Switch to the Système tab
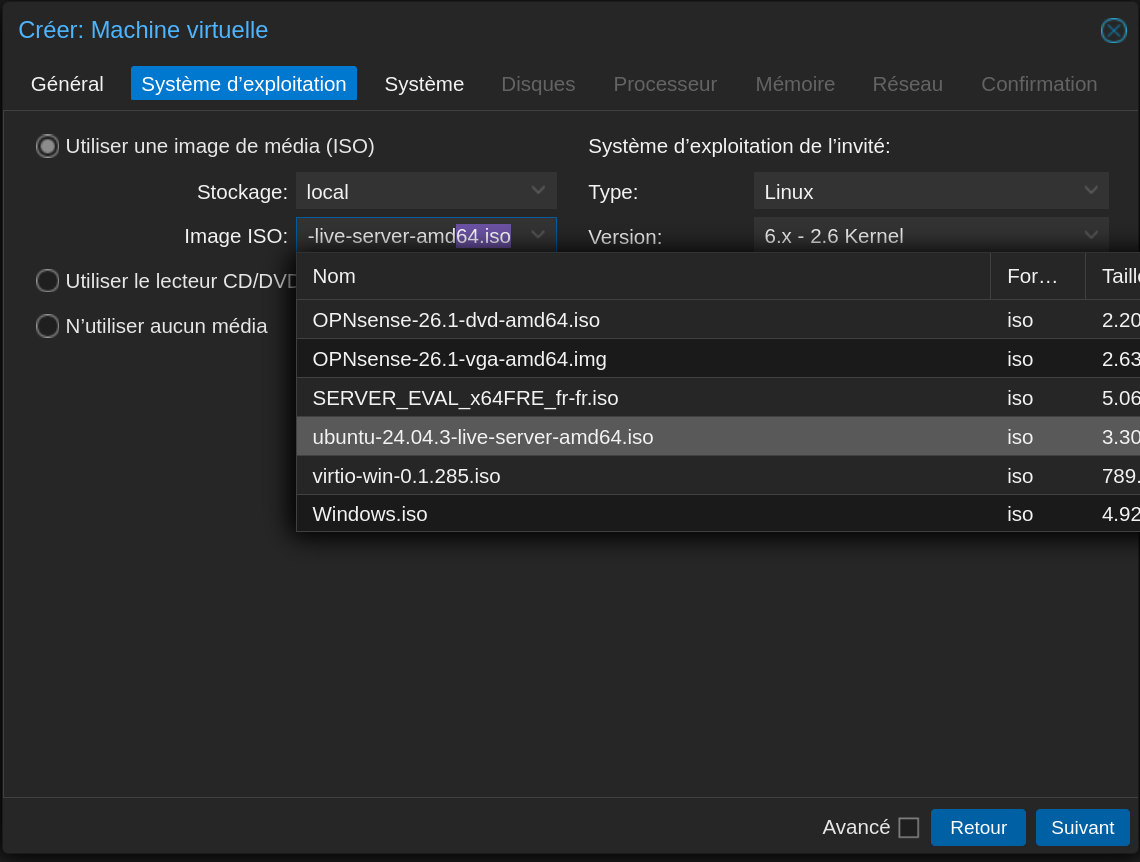This screenshot has width=1140, height=862. (424, 84)
